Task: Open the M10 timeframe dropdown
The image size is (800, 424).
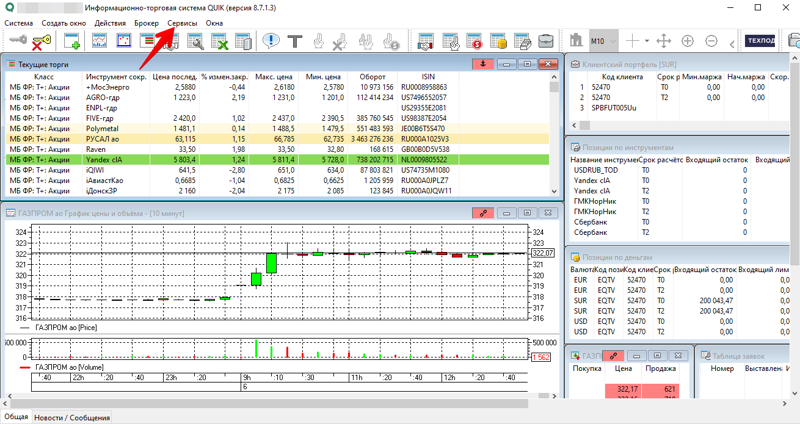Action: pyautogui.click(x=603, y=41)
